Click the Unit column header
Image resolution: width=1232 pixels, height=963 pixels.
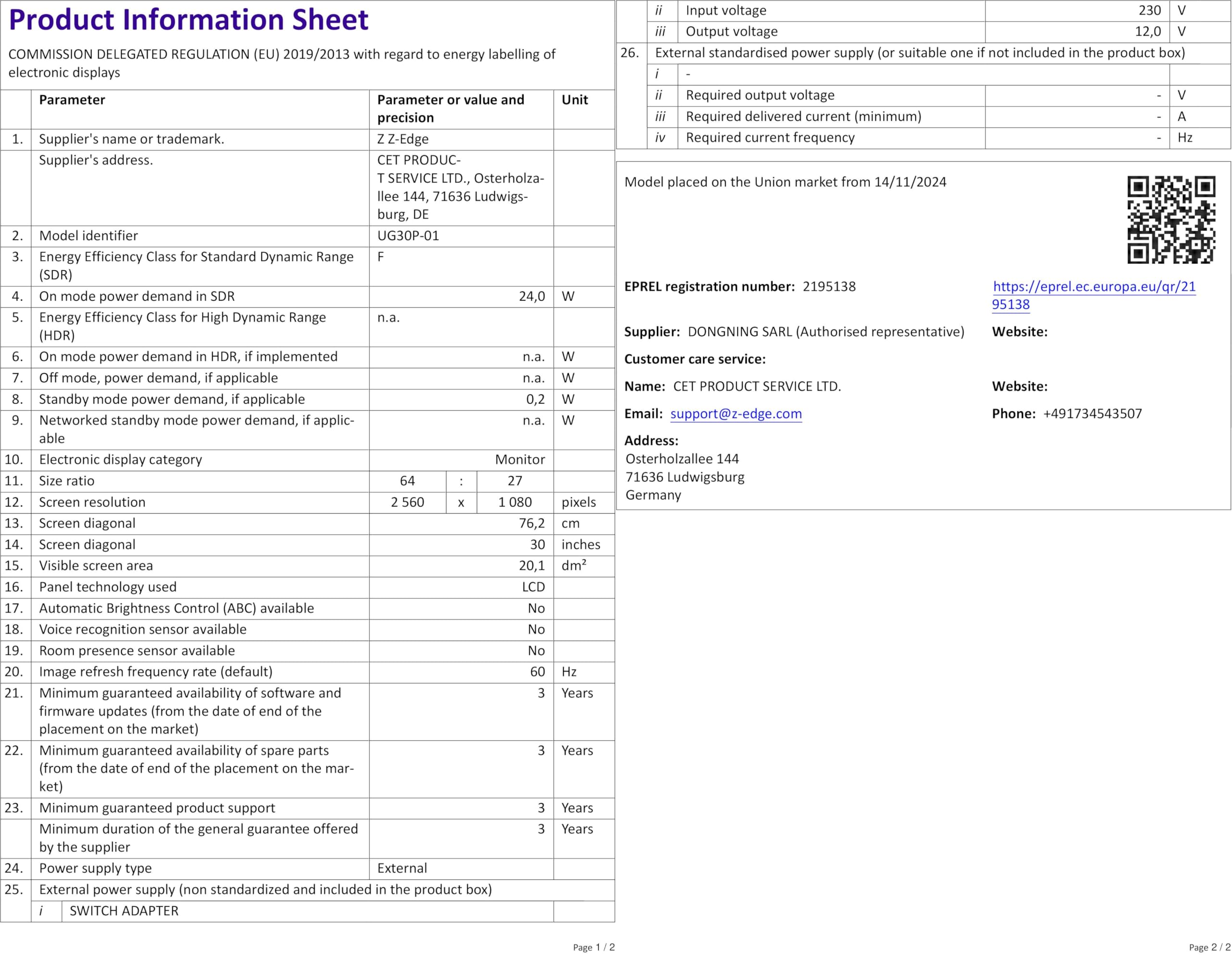tap(574, 101)
